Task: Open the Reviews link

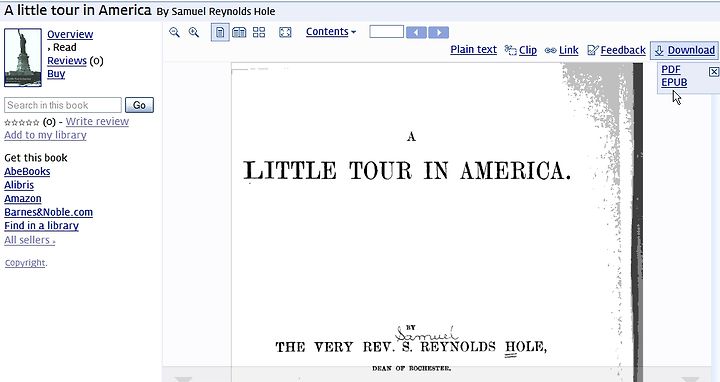Action: click(x=67, y=61)
